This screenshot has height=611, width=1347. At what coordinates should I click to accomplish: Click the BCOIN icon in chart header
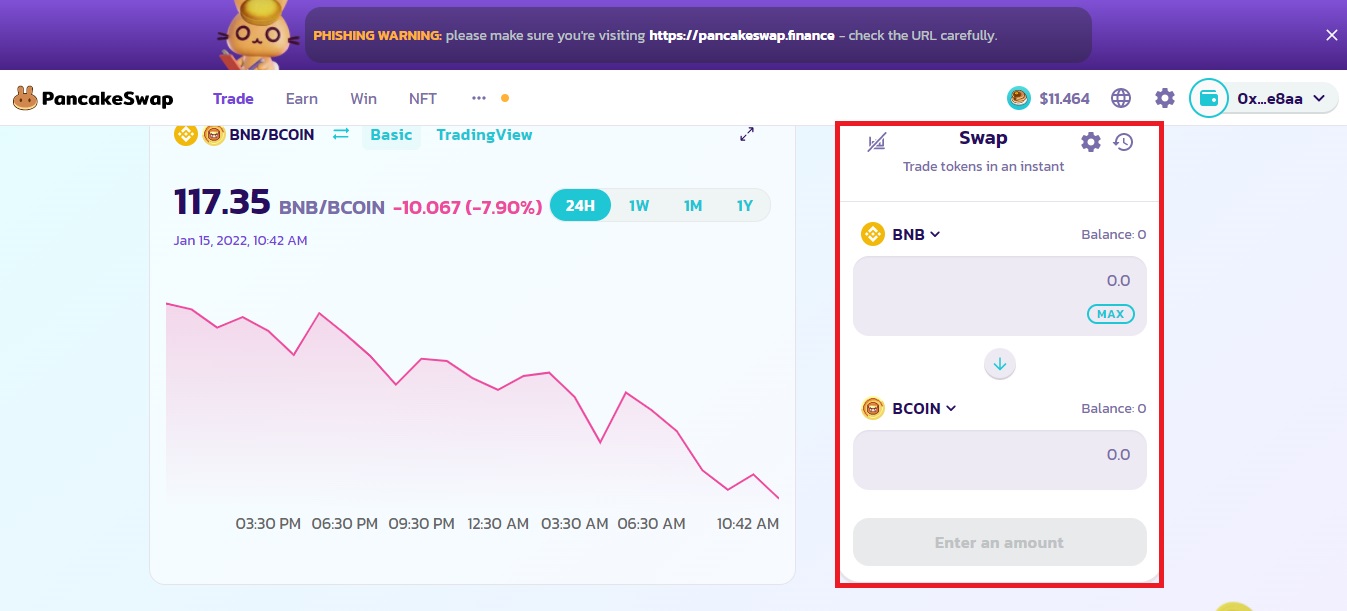pyautogui.click(x=213, y=134)
